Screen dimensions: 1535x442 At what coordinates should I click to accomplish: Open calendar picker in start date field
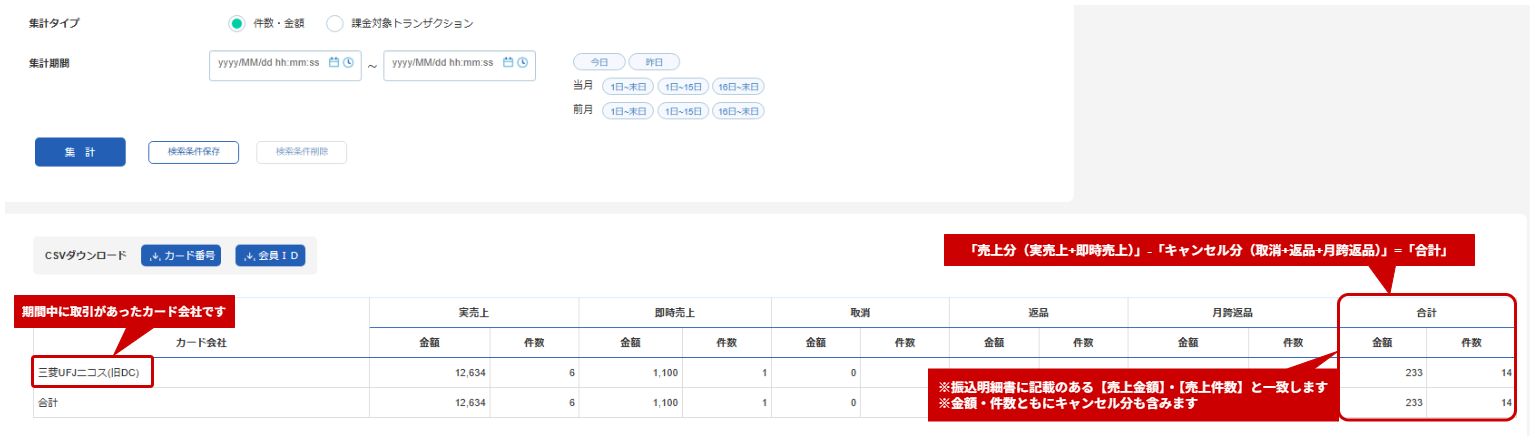[x=334, y=62]
